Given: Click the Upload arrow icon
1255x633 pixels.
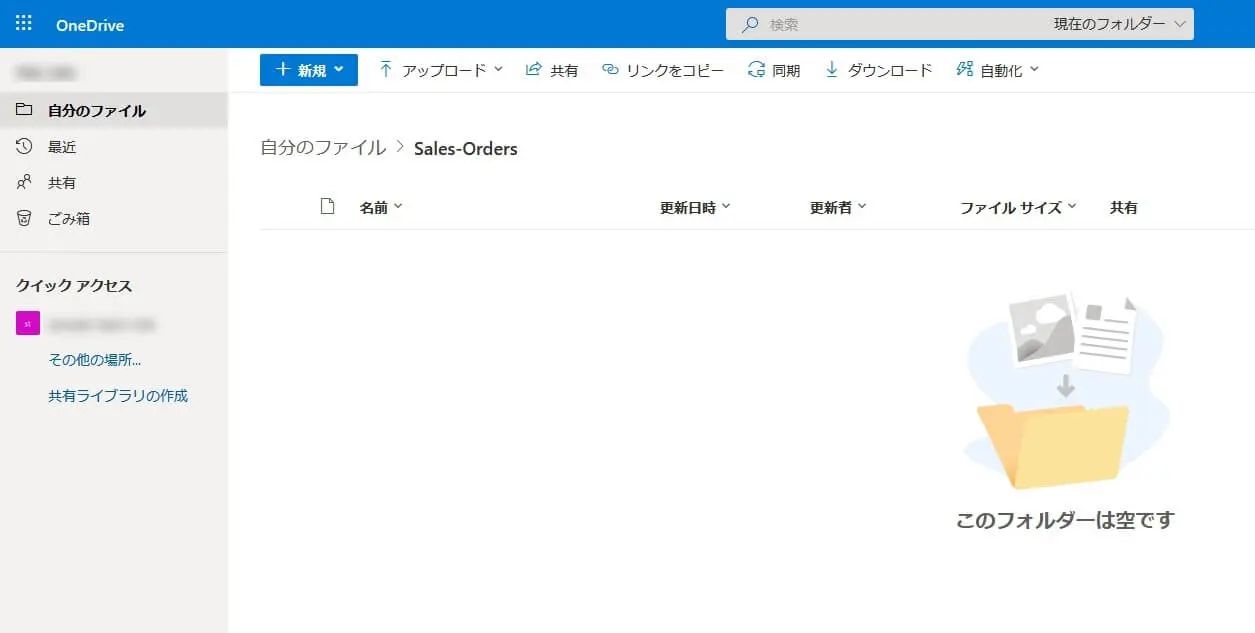Looking at the screenshot, I should (x=386, y=70).
